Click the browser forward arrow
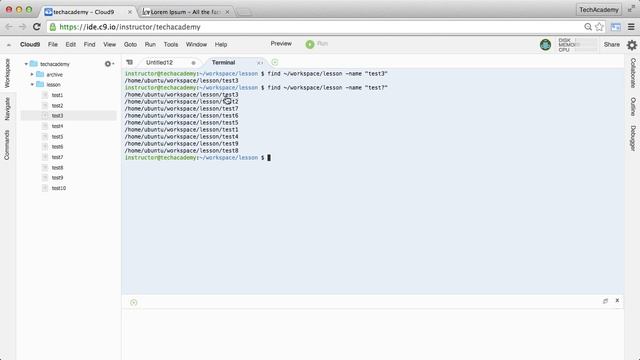This screenshot has height=360, width=640. [22, 27]
